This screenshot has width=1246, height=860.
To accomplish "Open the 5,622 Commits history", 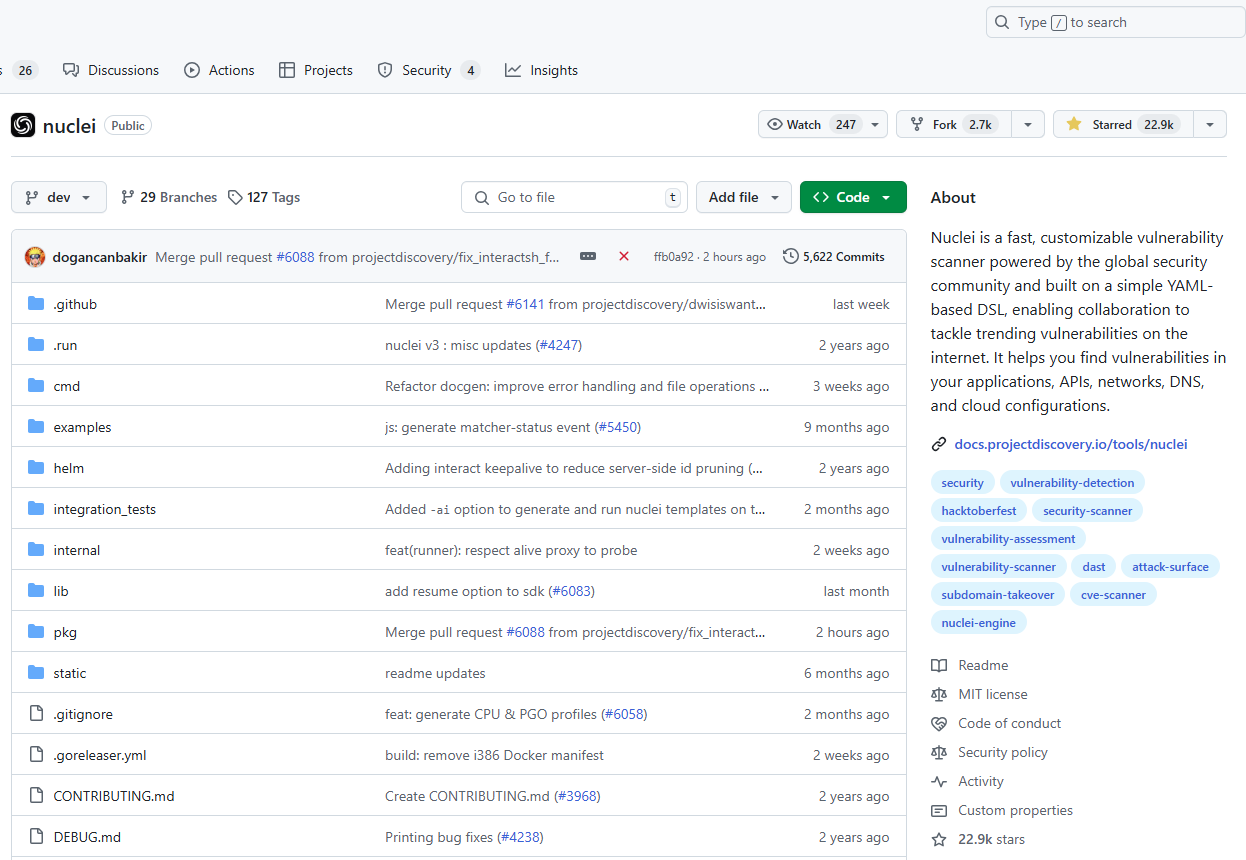I will pyautogui.click(x=834, y=257).
